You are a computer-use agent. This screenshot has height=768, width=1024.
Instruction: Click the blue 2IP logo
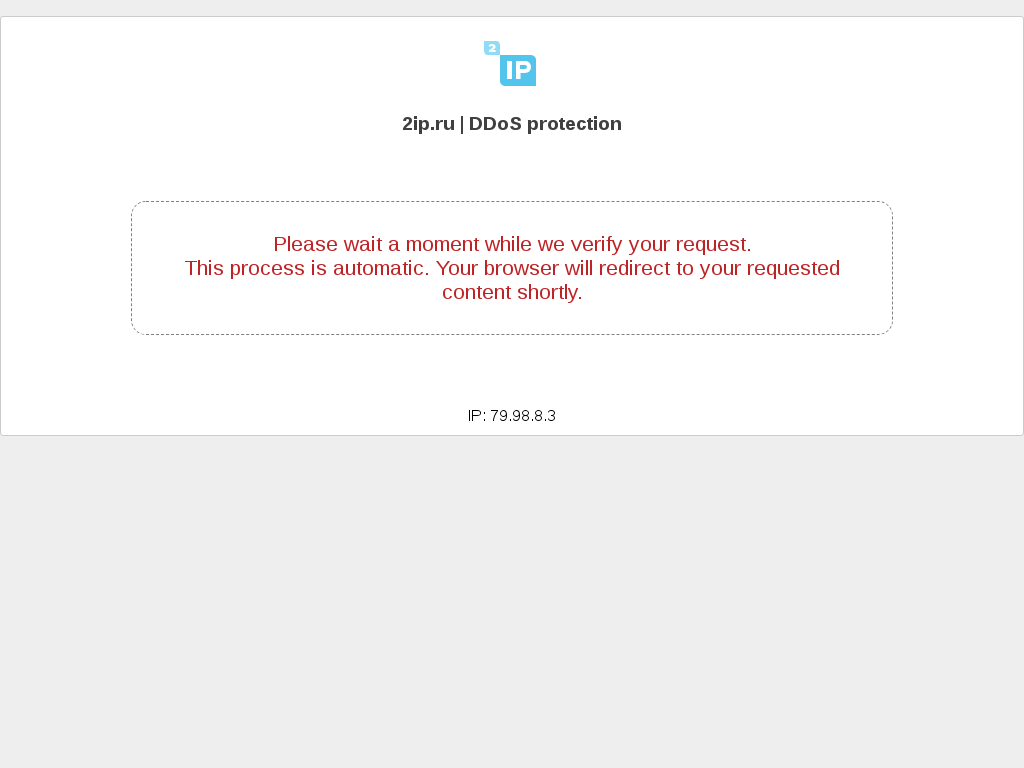click(510, 63)
